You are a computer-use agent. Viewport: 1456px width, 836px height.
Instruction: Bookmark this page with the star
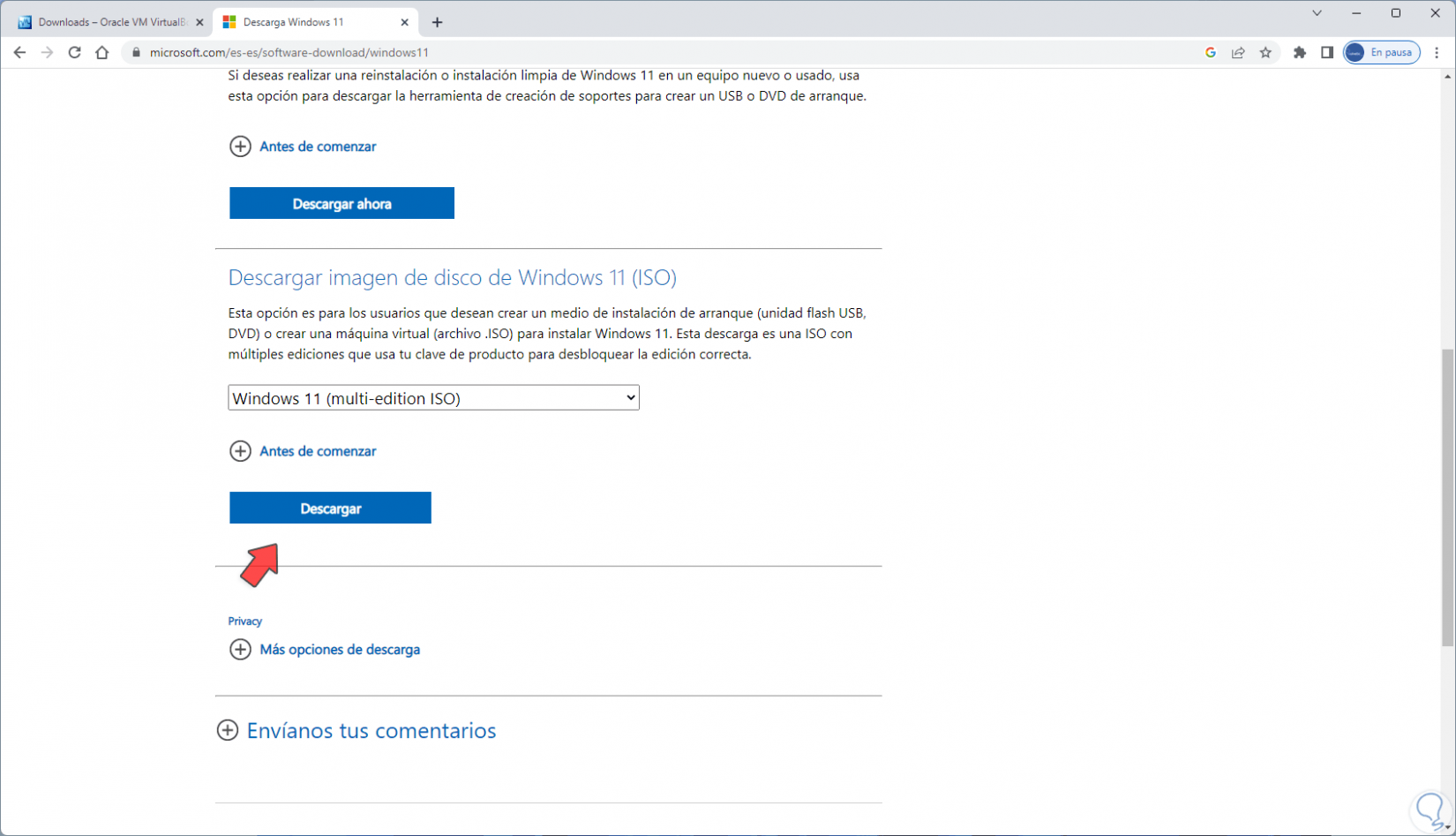(1265, 53)
